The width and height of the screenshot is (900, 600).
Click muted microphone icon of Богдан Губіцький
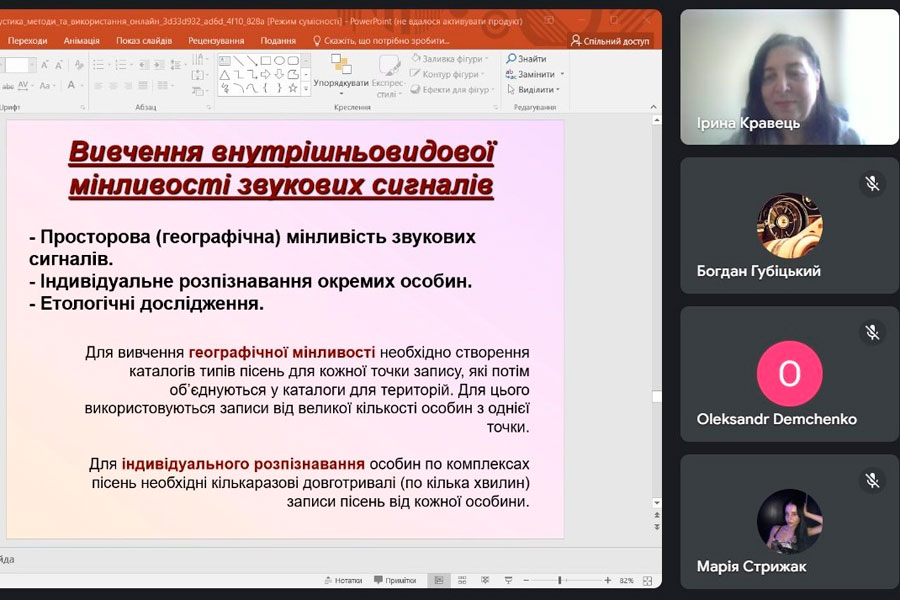click(872, 183)
